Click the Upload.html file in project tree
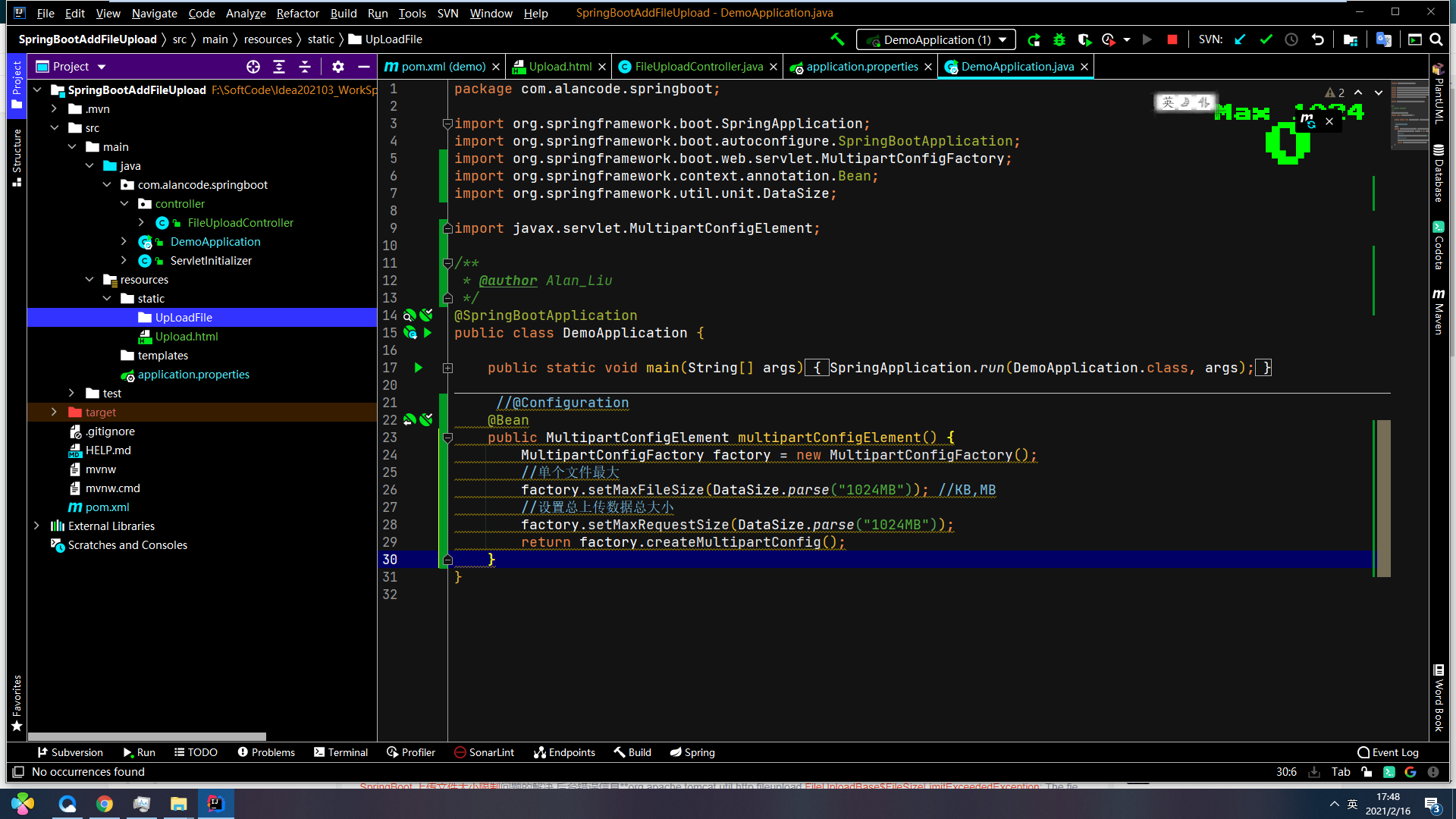The image size is (1456, 819). (x=186, y=336)
